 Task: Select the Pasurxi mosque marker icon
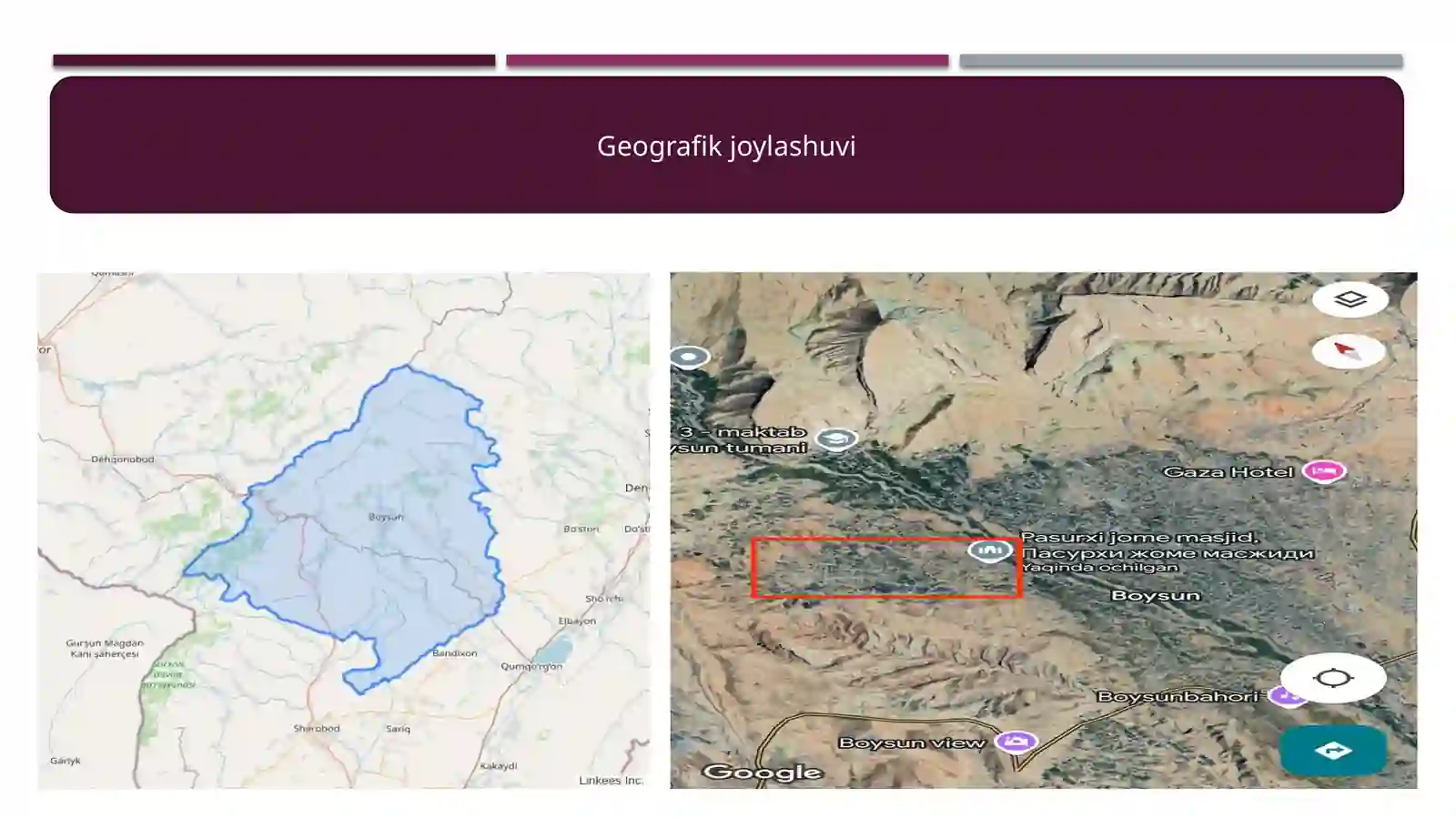click(x=990, y=550)
